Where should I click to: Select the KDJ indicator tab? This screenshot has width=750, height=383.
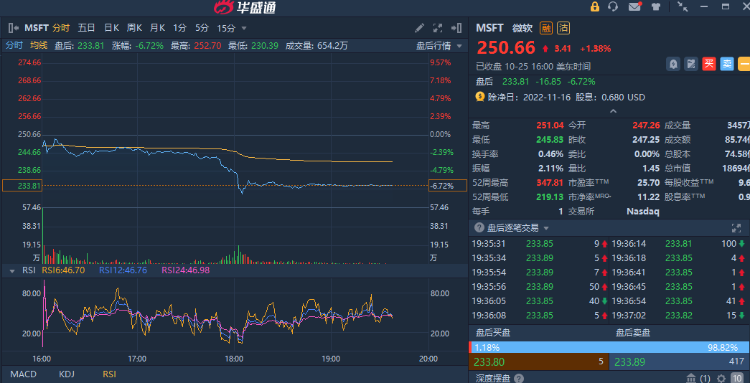point(66,374)
